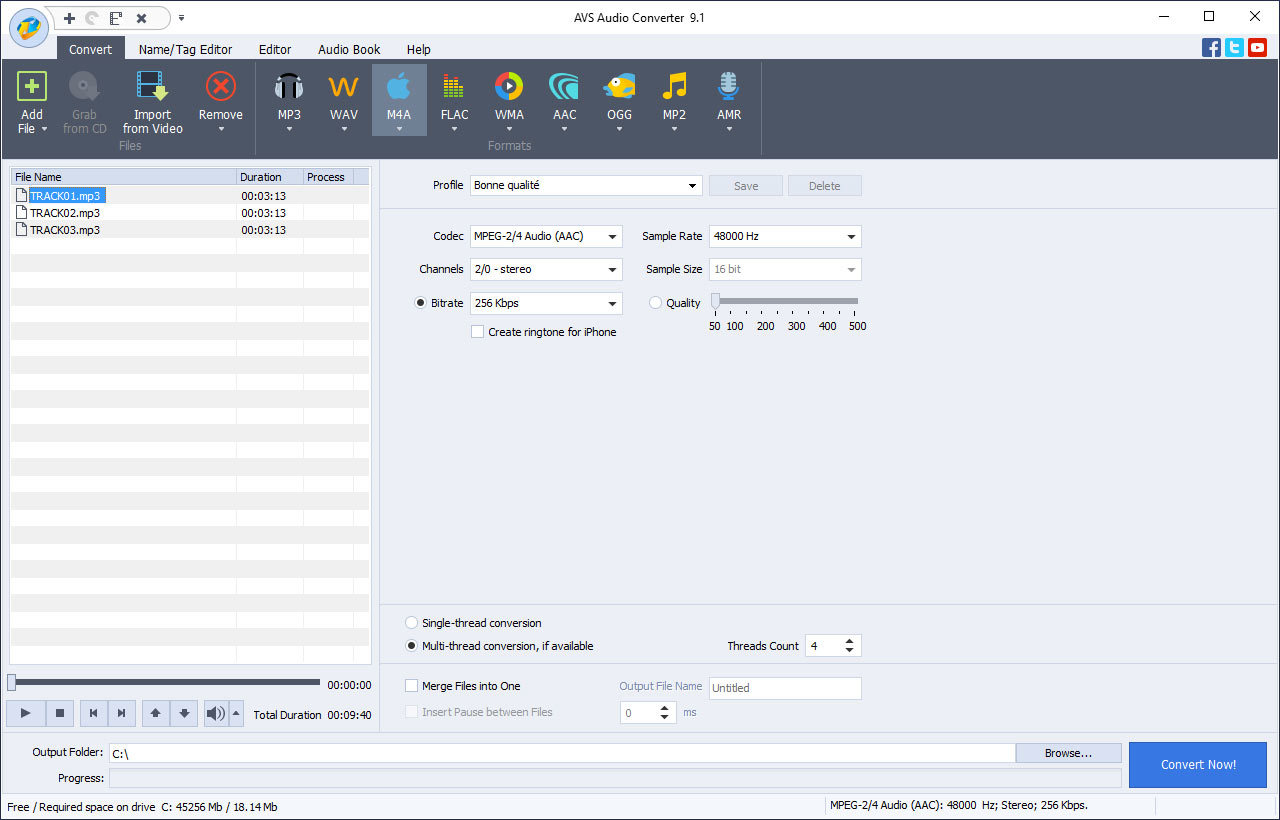Expand the M4A format dropdown arrow
This screenshot has height=820, width=1280.
[x=399, y=129]
